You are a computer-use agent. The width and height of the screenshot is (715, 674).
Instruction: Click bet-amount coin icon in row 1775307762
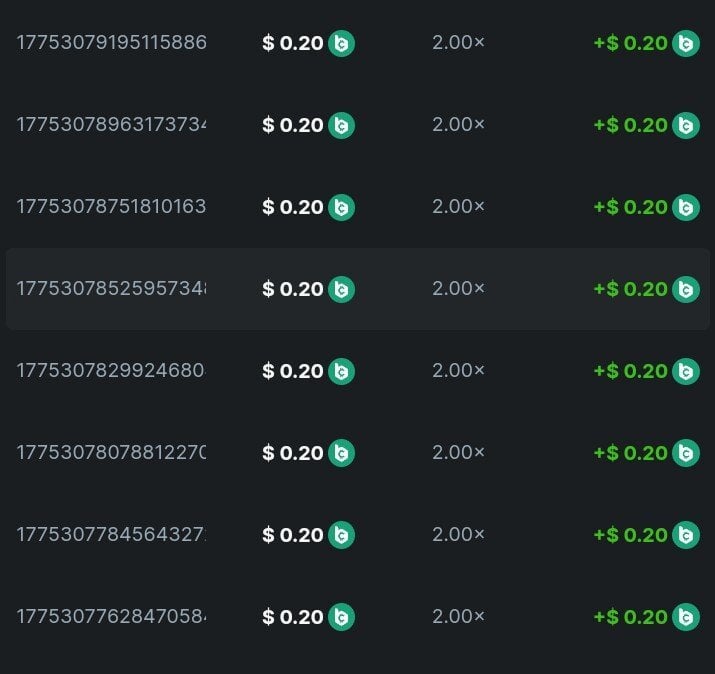(x=341, y=617)
